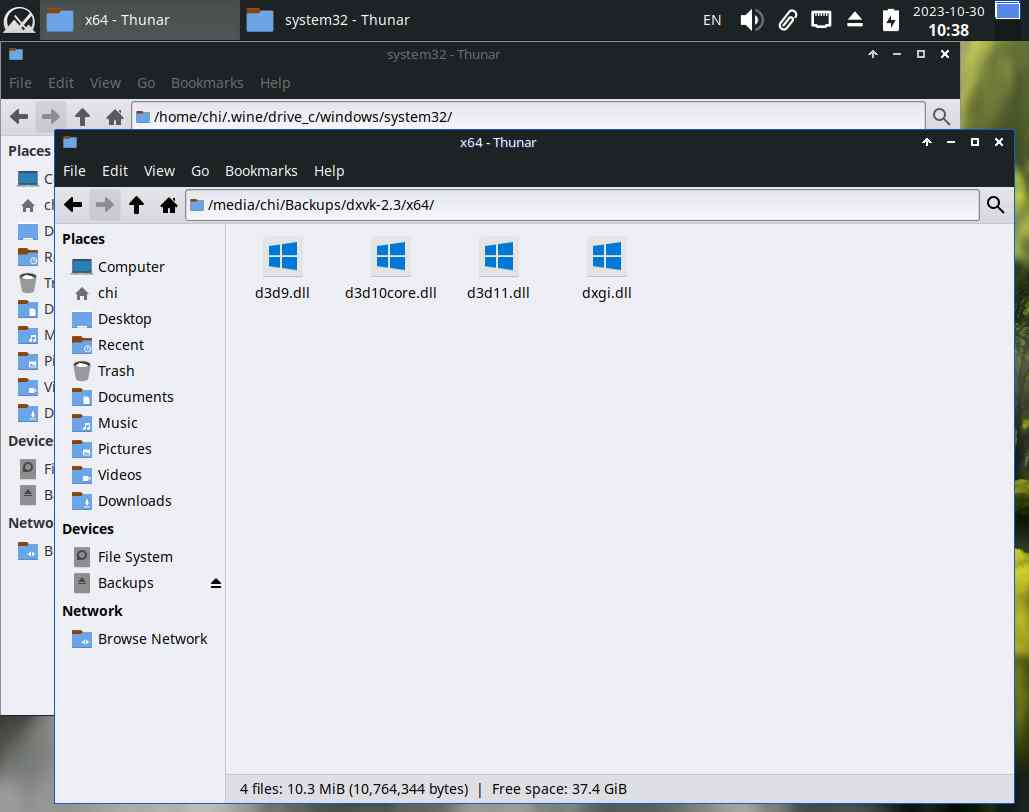Open Help menu in x64 window
1029x812 pixels.
[329, 171]
